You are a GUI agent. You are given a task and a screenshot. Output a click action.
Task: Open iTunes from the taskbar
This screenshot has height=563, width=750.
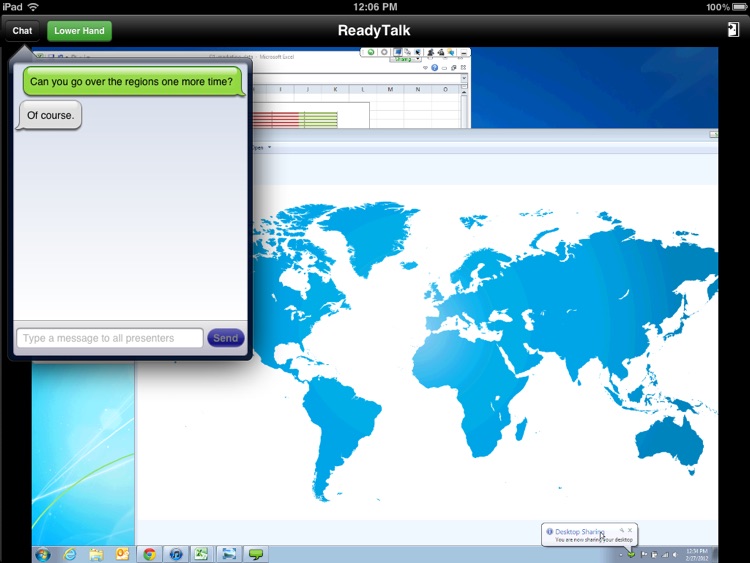point(176,554)
